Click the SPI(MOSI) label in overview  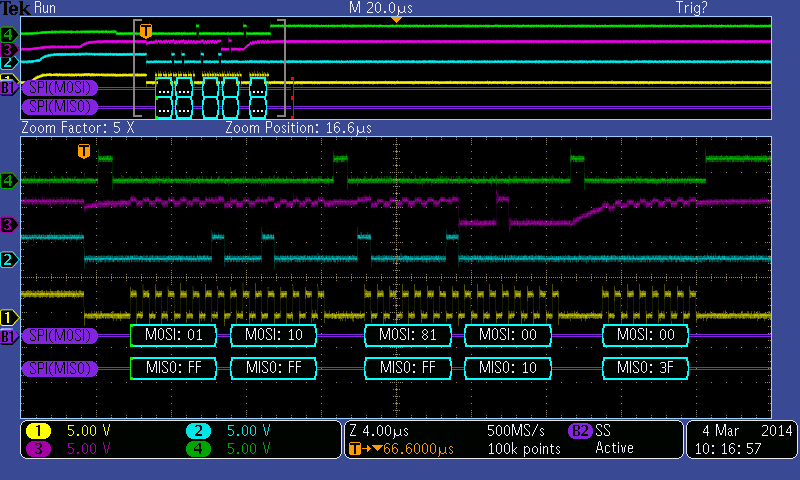(60, 88)
